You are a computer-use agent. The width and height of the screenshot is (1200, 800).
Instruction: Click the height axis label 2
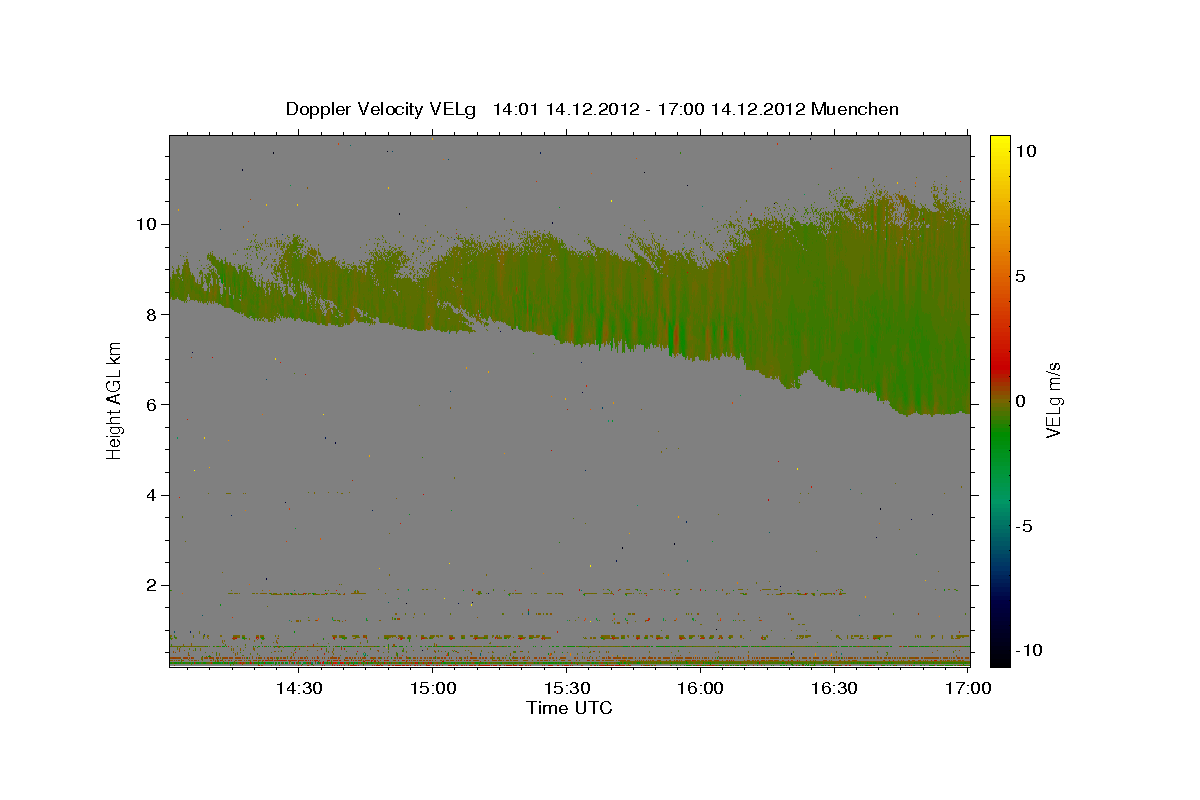[x=151, y=585]
